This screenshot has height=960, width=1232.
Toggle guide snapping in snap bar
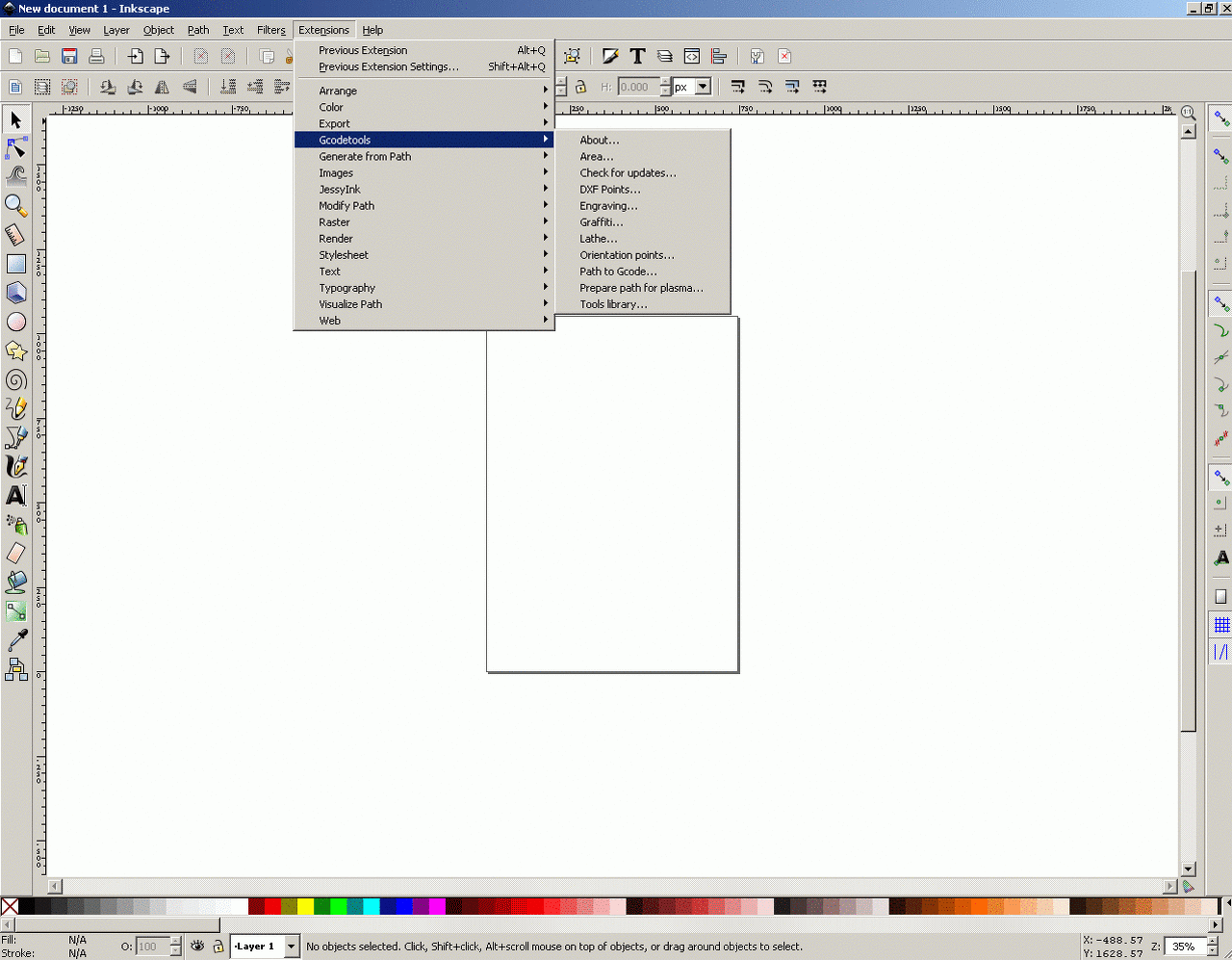pyautogui.click(x=1220, y=652)
